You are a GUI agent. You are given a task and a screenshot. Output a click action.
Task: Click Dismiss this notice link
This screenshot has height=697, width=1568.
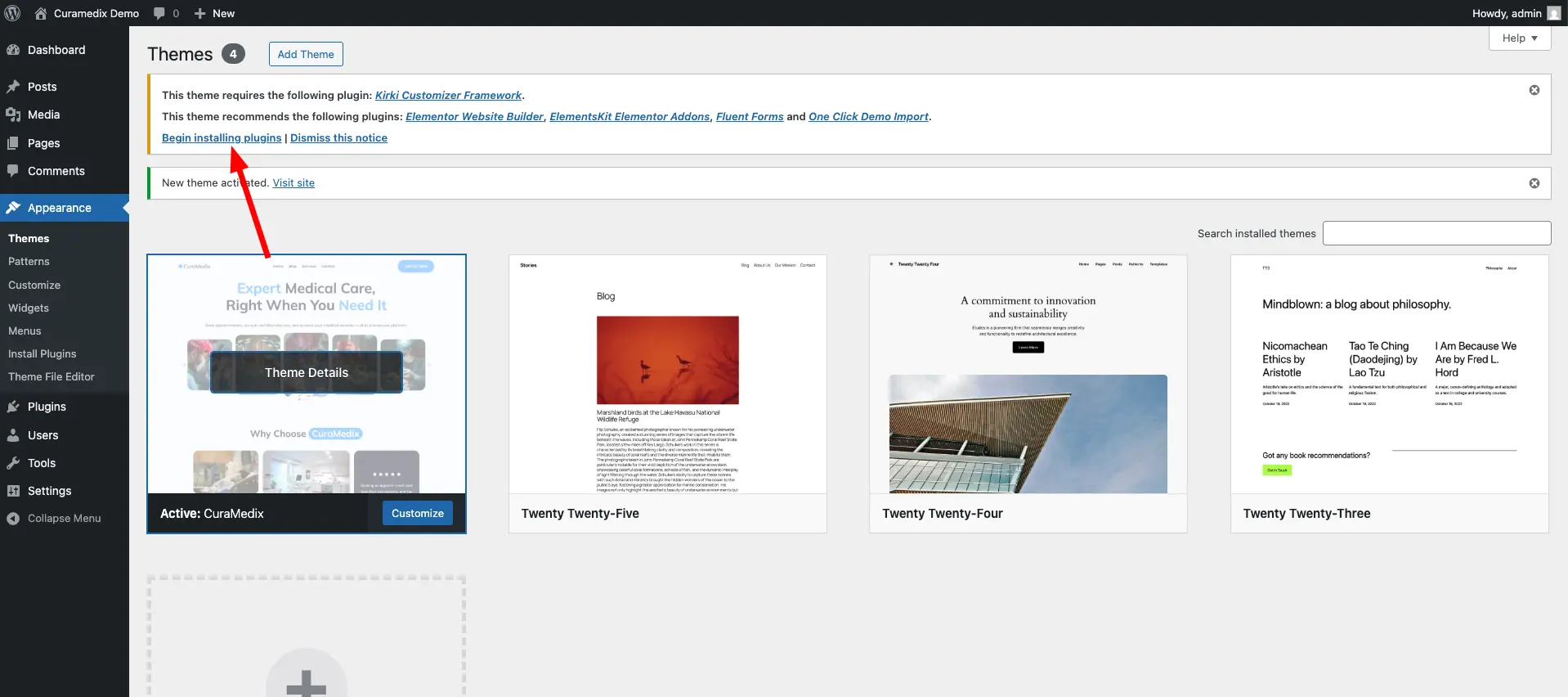[x=338, y=137]
